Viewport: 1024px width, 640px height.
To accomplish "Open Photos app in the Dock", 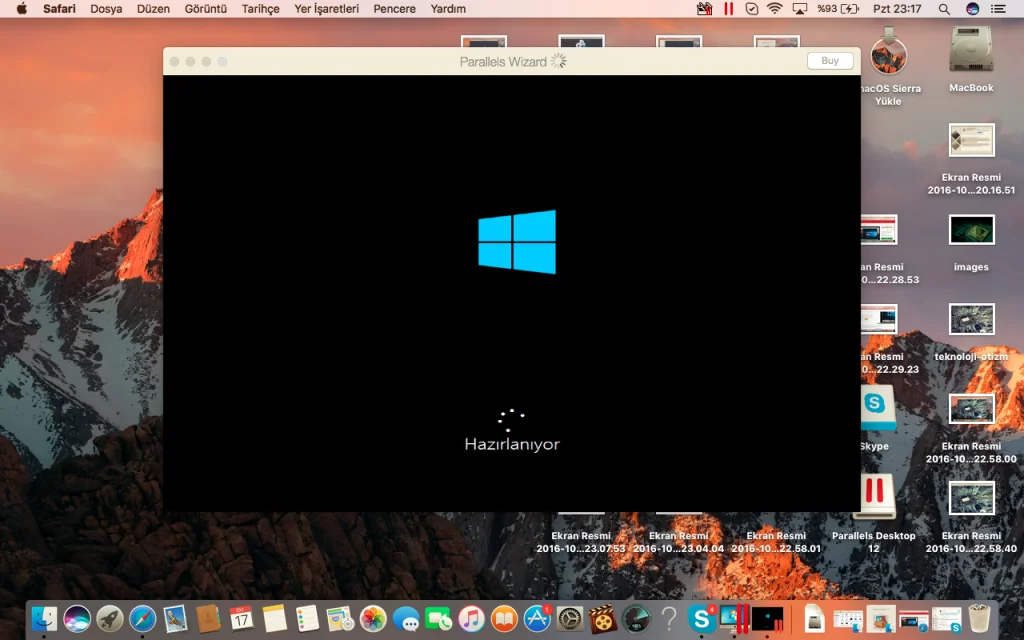I will (x=373, y=619).
